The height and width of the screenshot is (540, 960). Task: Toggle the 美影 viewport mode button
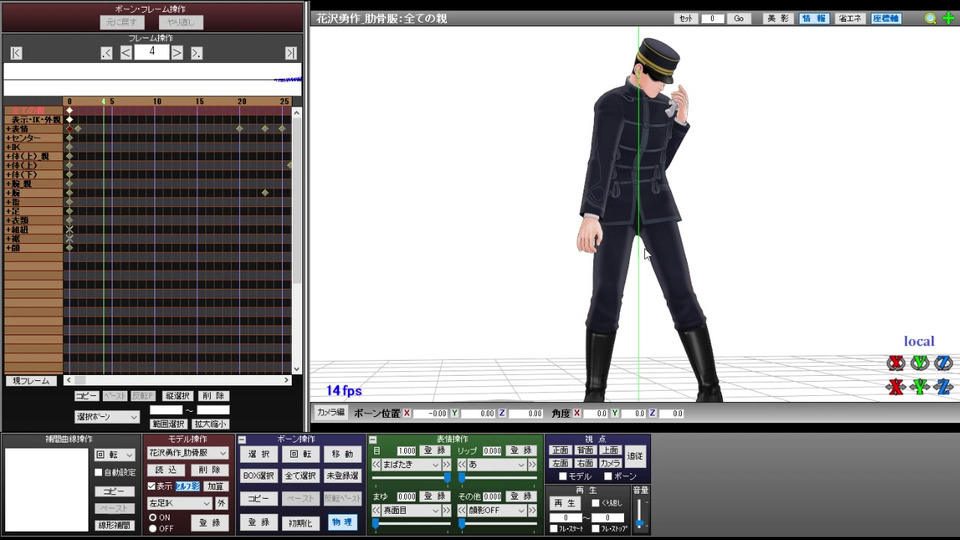coord(778,18)
